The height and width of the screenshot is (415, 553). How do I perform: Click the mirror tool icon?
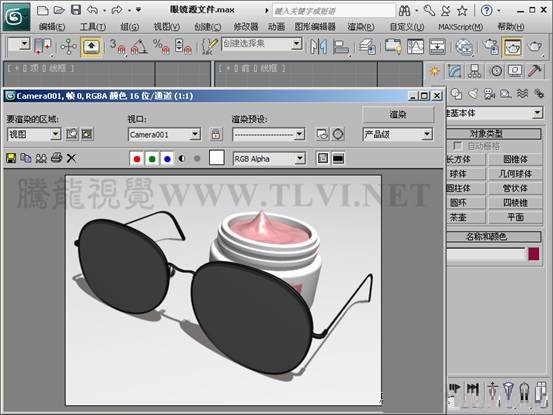tap(318, 47)
